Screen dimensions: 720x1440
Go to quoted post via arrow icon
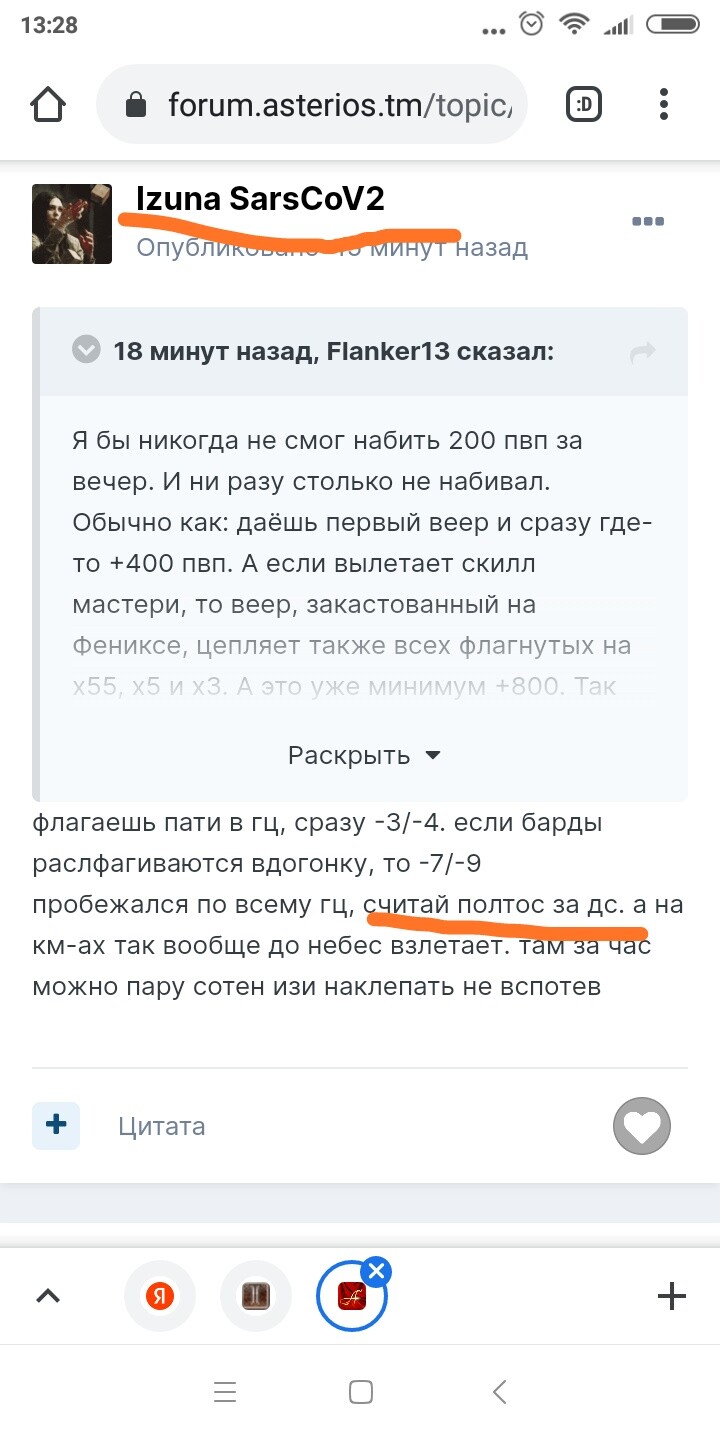click(x=642, y=351)
